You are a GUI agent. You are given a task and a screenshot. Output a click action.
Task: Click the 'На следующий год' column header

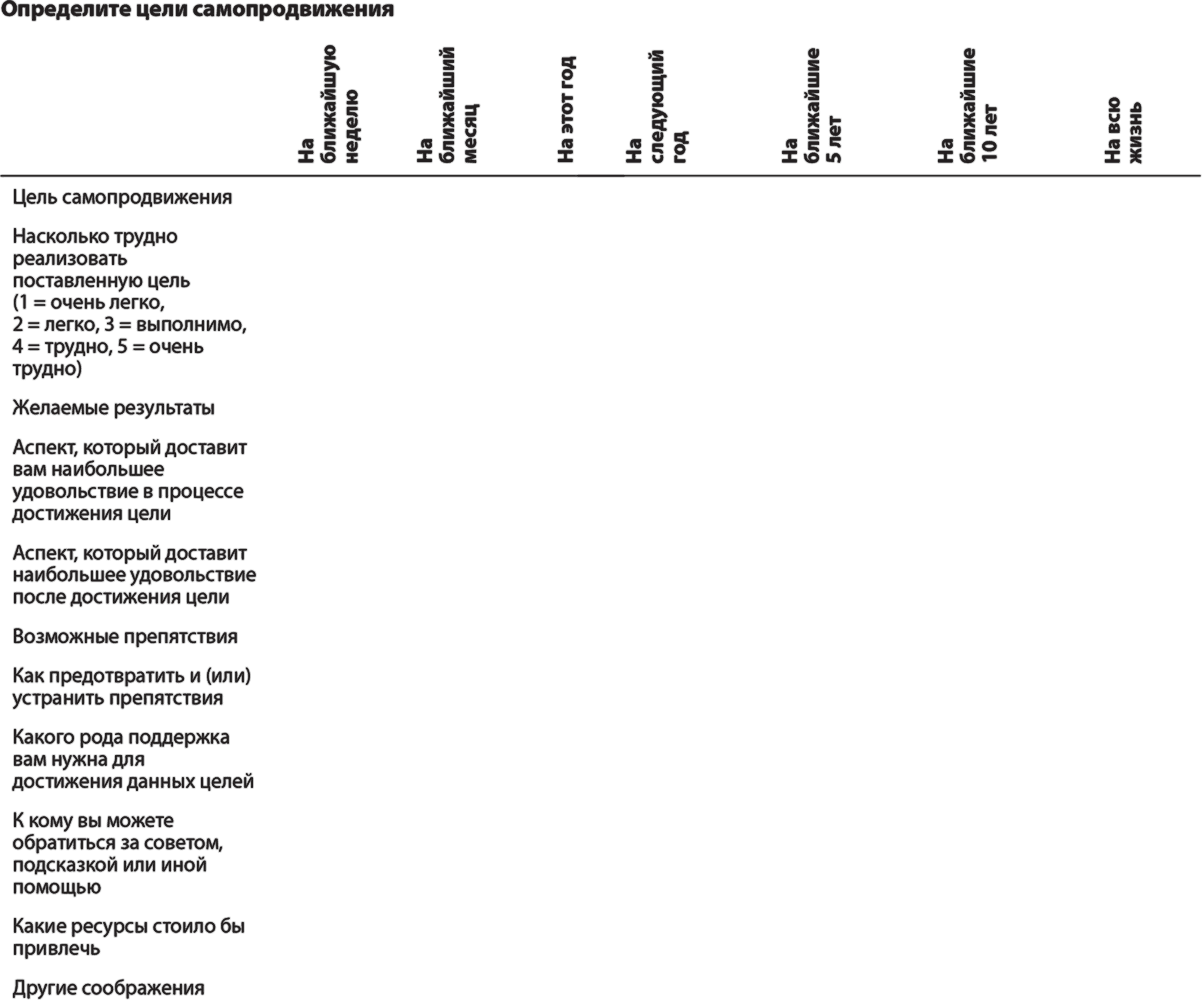pyautogui.click(x=656, y=106)
